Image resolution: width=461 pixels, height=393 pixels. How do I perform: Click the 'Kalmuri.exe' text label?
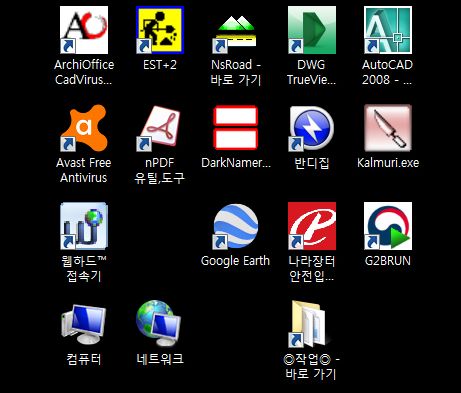[388, 163]
